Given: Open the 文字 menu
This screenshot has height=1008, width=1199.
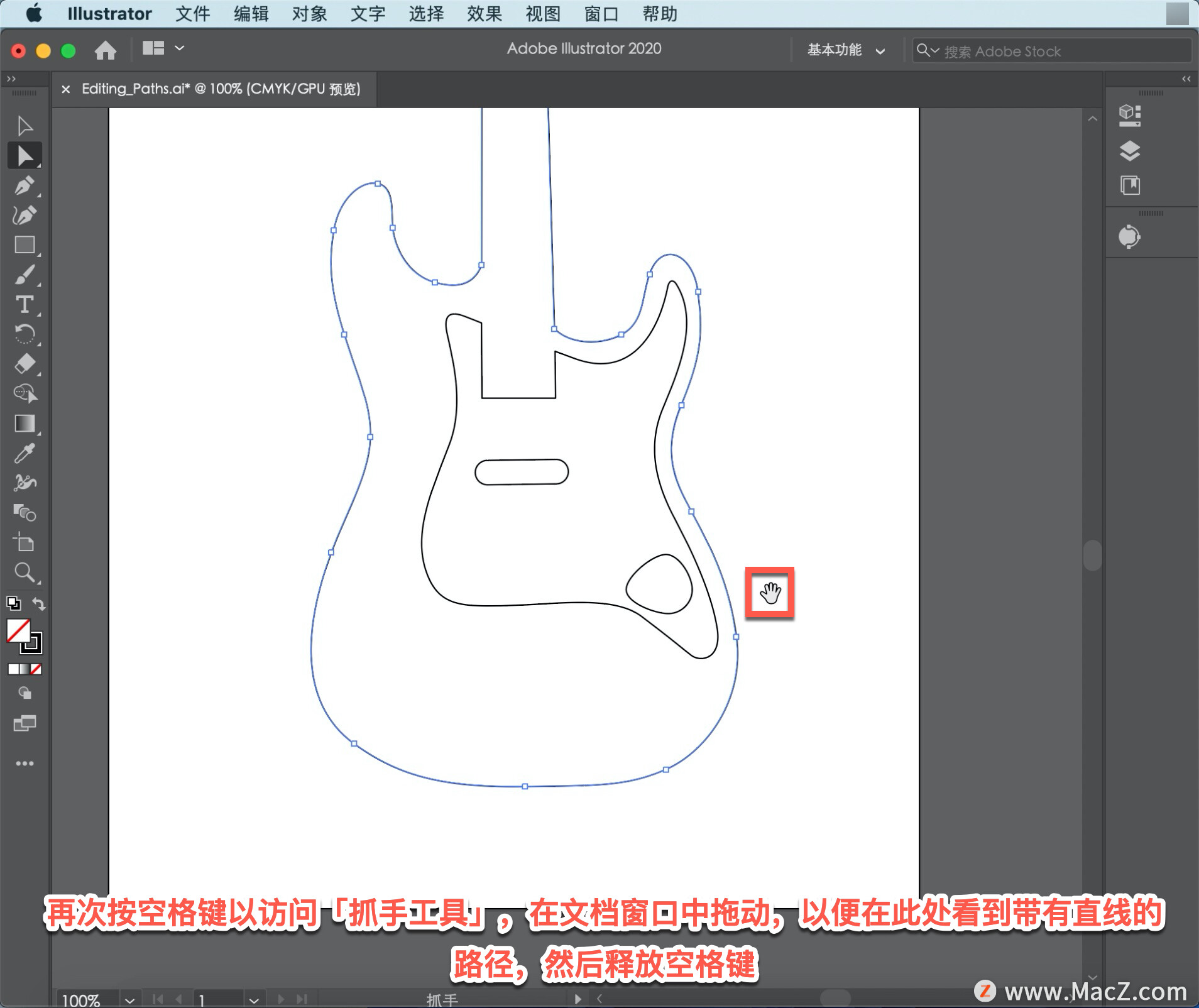Looking at the screenshot, I should point(368,13).
